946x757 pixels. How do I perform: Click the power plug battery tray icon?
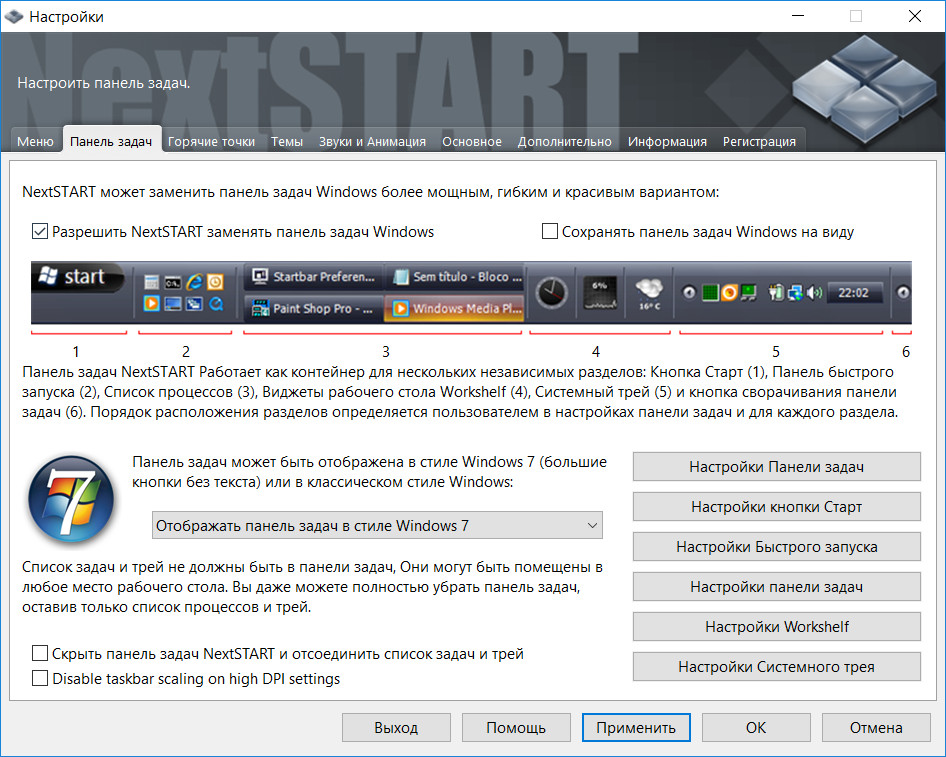pyautogui.click(x=776, y=293)
